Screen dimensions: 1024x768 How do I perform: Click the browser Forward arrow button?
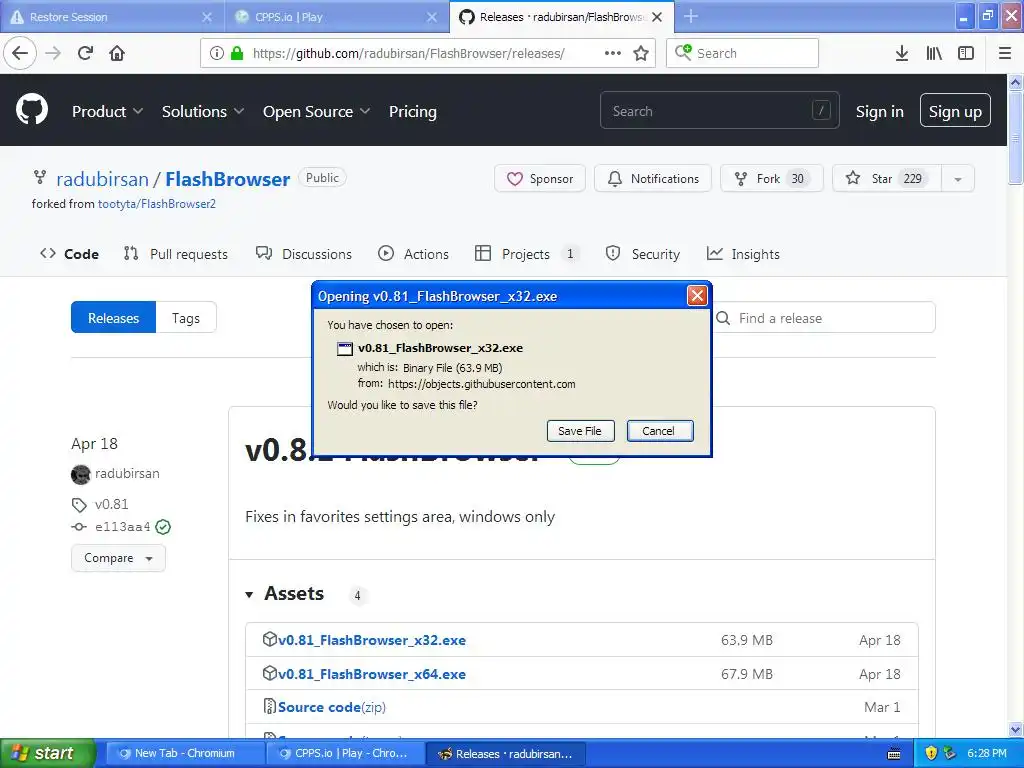(x=53, y=53)
